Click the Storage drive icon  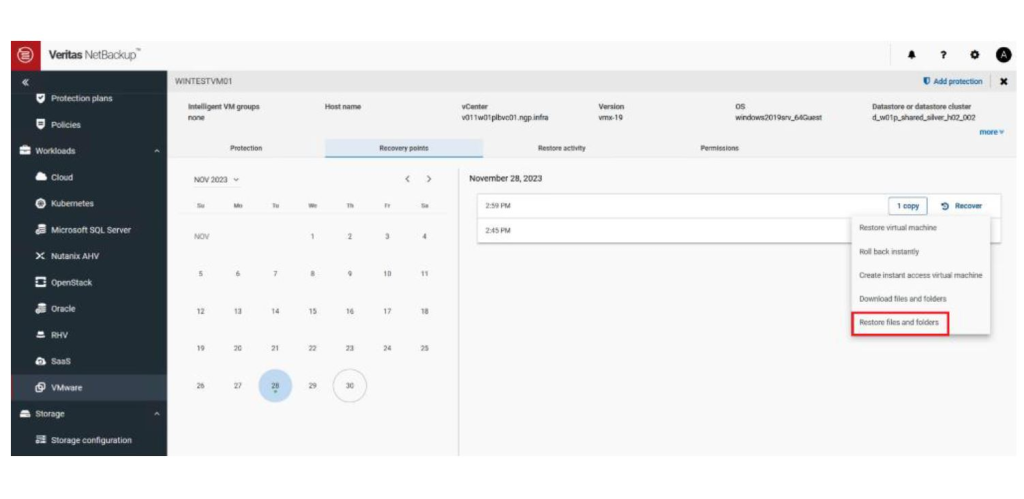(25, 413)
